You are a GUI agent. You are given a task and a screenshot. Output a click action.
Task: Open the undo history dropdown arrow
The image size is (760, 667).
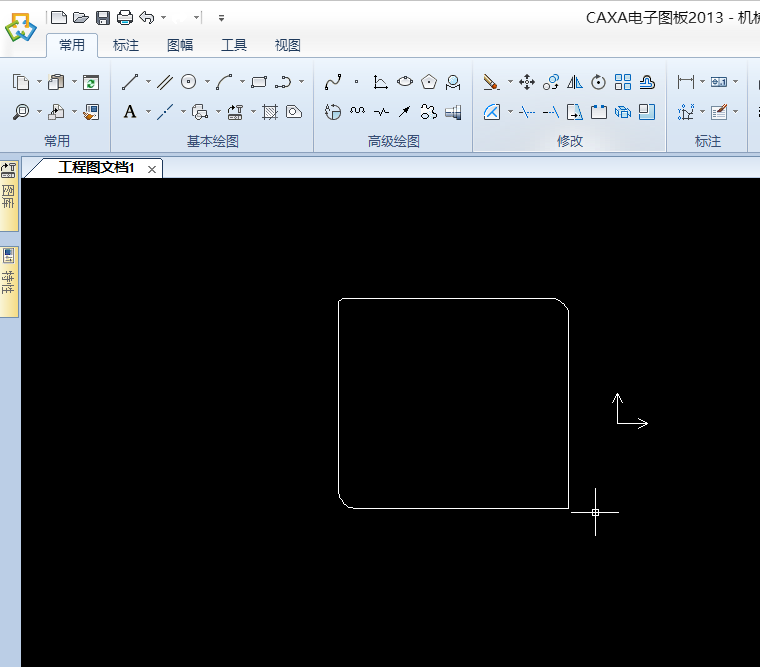tap(163, 18)
